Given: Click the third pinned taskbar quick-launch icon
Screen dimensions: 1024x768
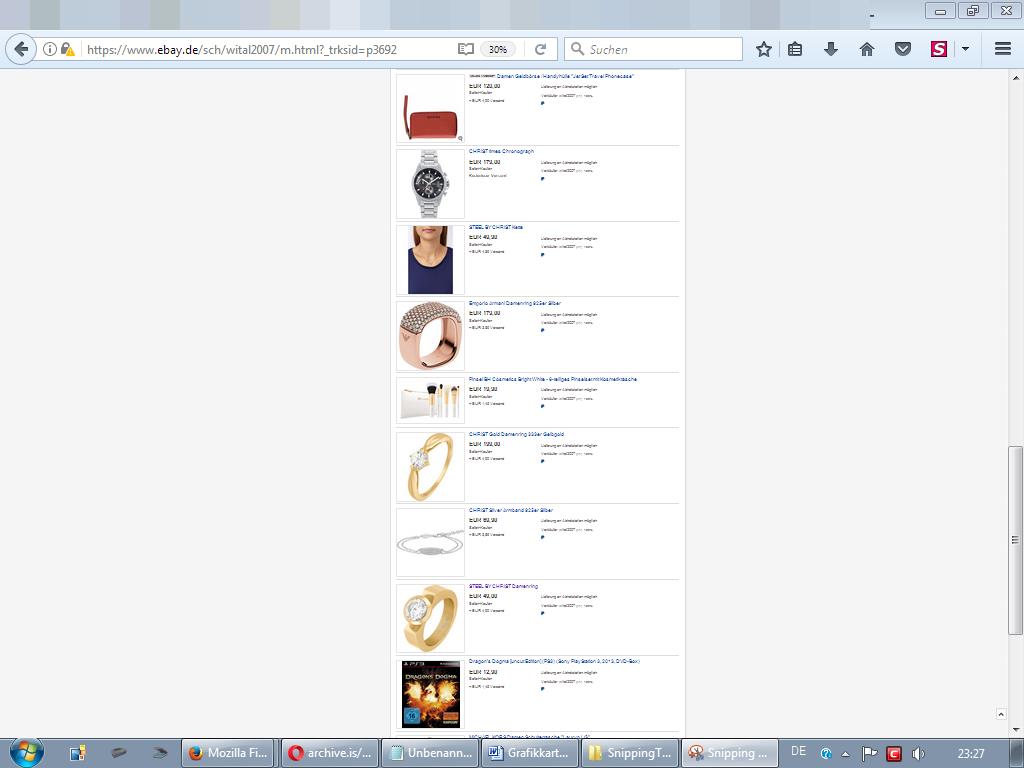Looking at the screenshot, I should (160, 753).
